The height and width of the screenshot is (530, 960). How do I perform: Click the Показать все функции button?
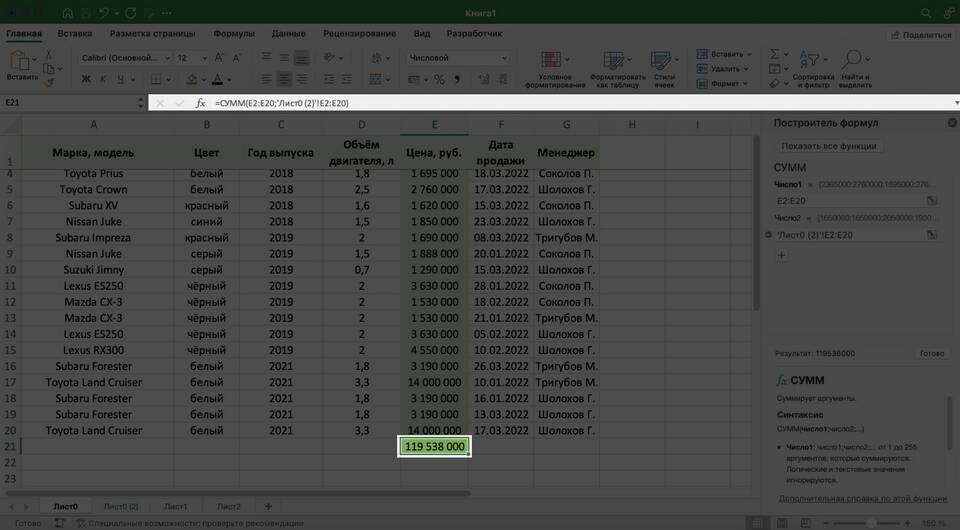(829, 146)
